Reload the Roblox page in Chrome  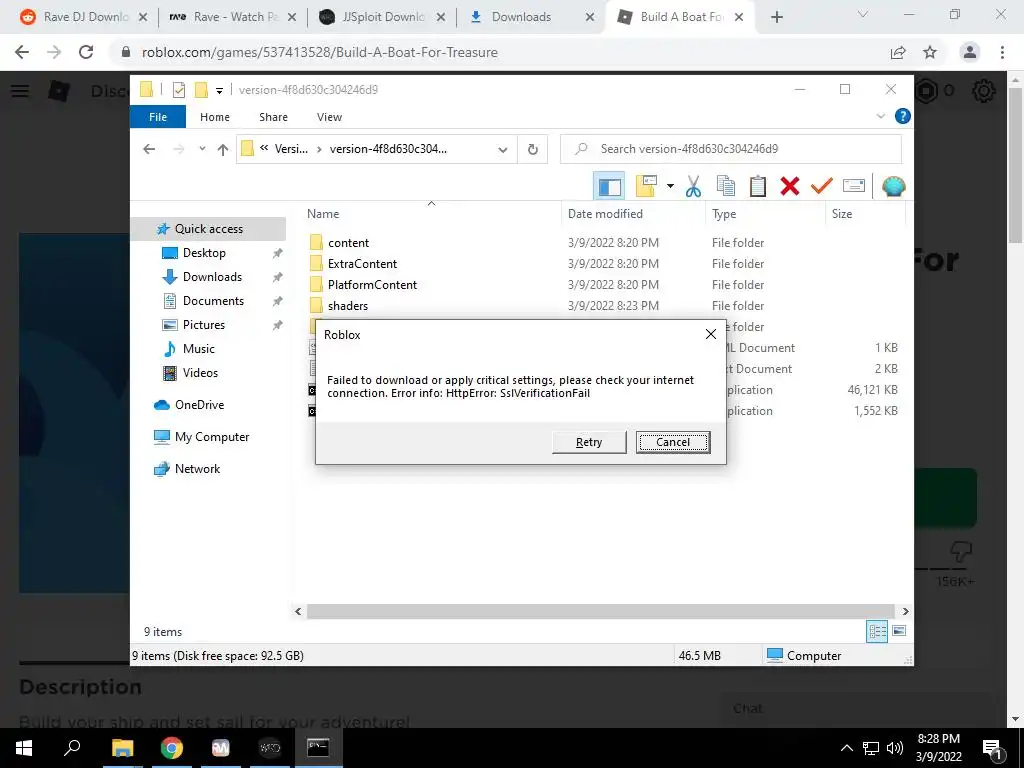tap(86, 52)
